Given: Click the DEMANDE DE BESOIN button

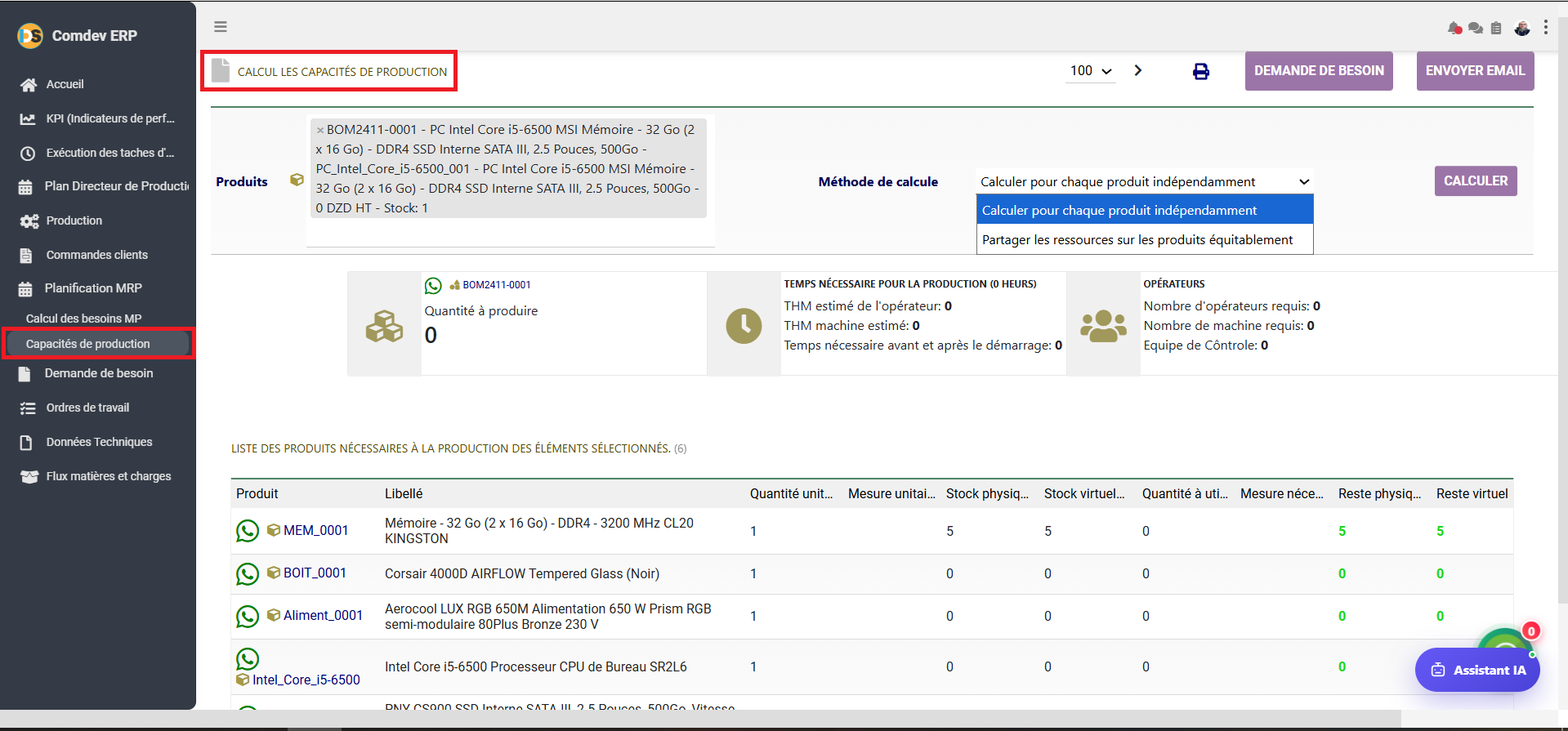Looking at the screenshot, I should (1319, 71).
